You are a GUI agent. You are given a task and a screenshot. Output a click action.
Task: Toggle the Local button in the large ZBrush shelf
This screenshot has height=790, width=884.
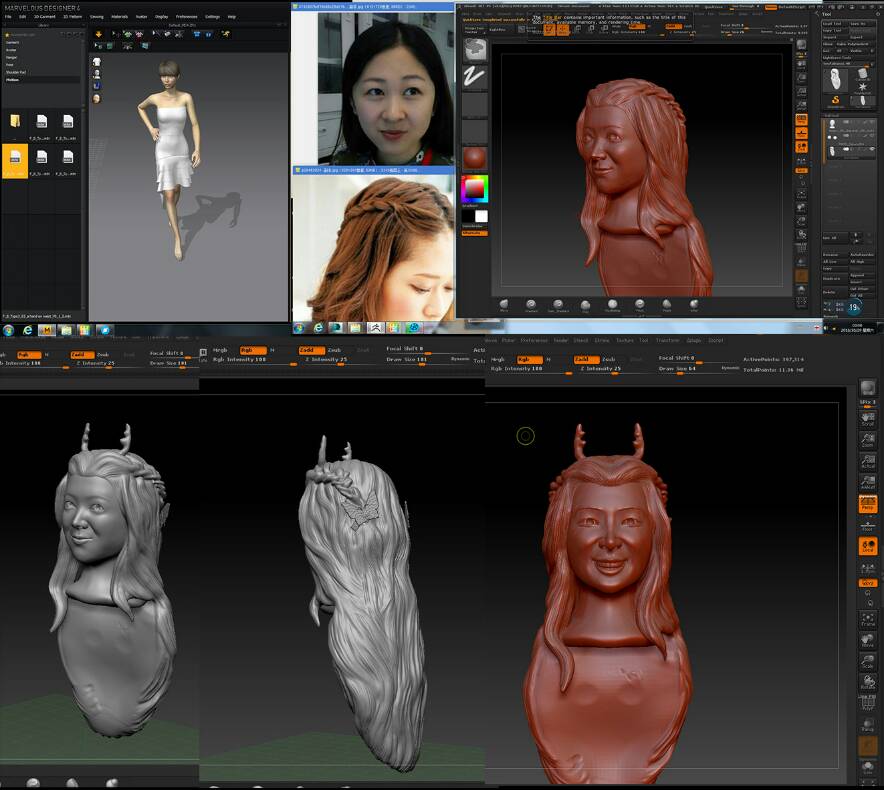click(868, 546)
